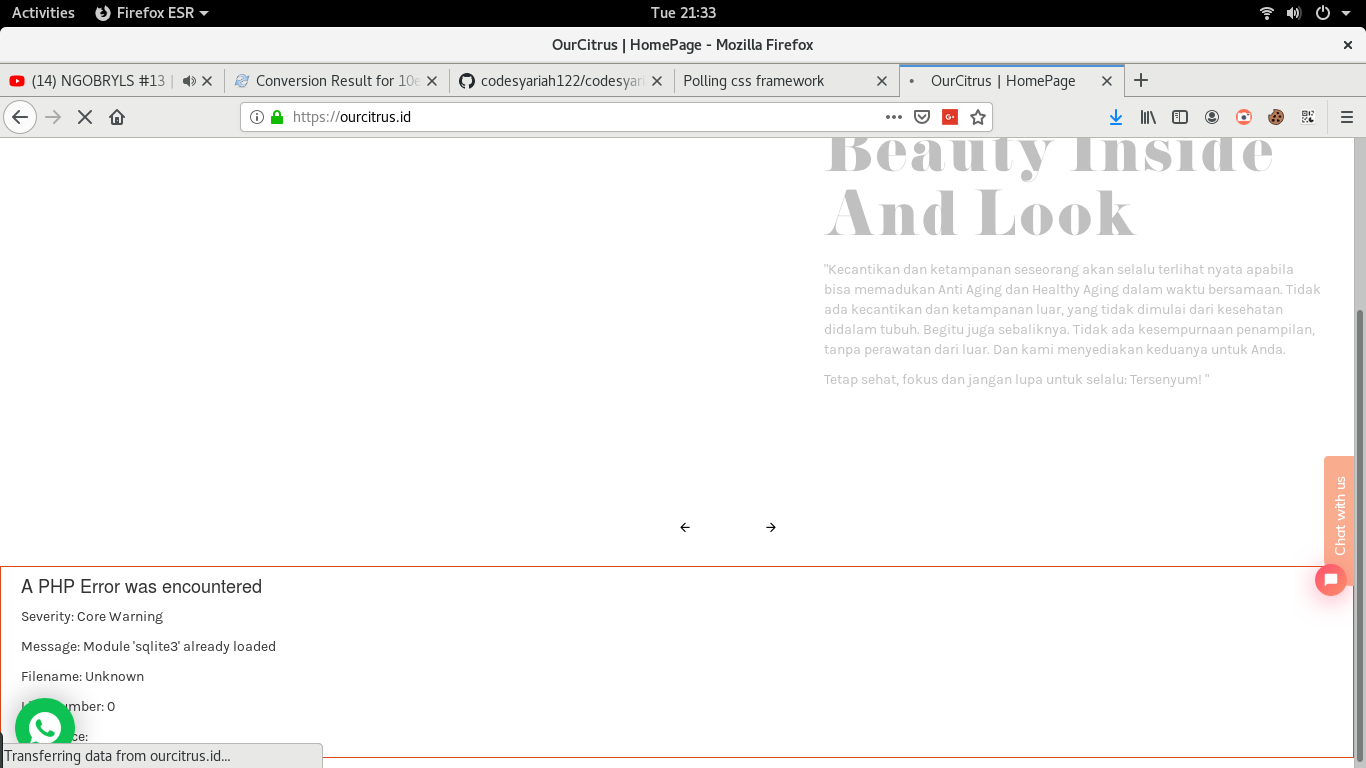Open a new tab with plus button
1366x768 pixels.
[1141, 80]
